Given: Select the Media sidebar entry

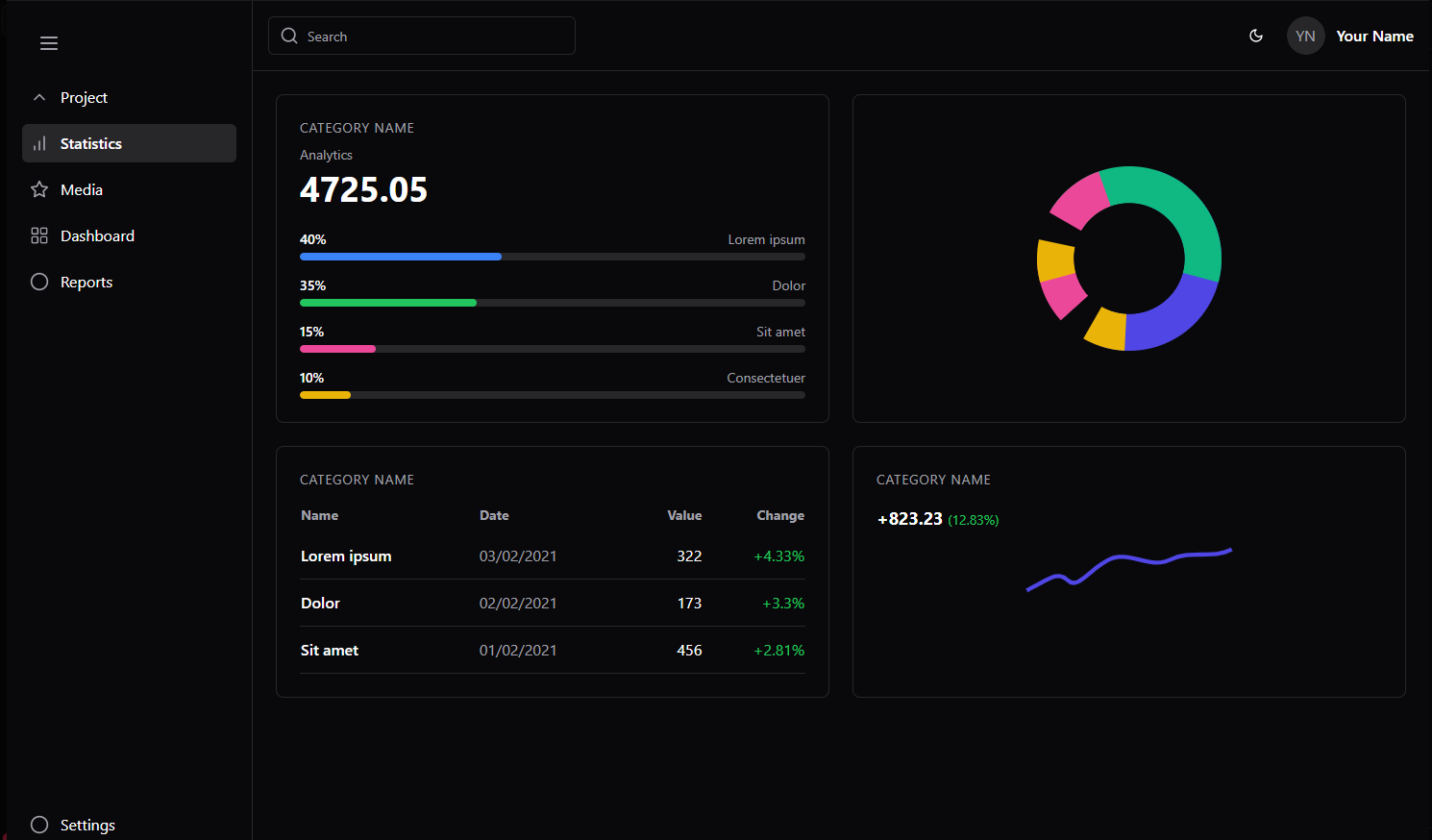Looking at the screenshot, I should pyautogui.click(x=82, y=189).
